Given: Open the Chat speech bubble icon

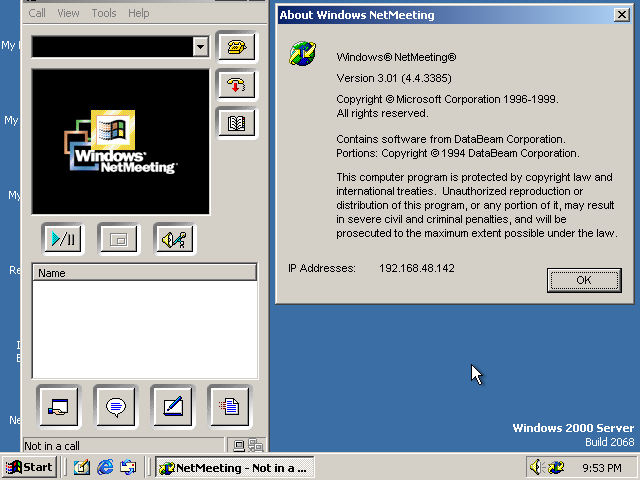Looking at the screenshot, I should click(x=116, y=407).
